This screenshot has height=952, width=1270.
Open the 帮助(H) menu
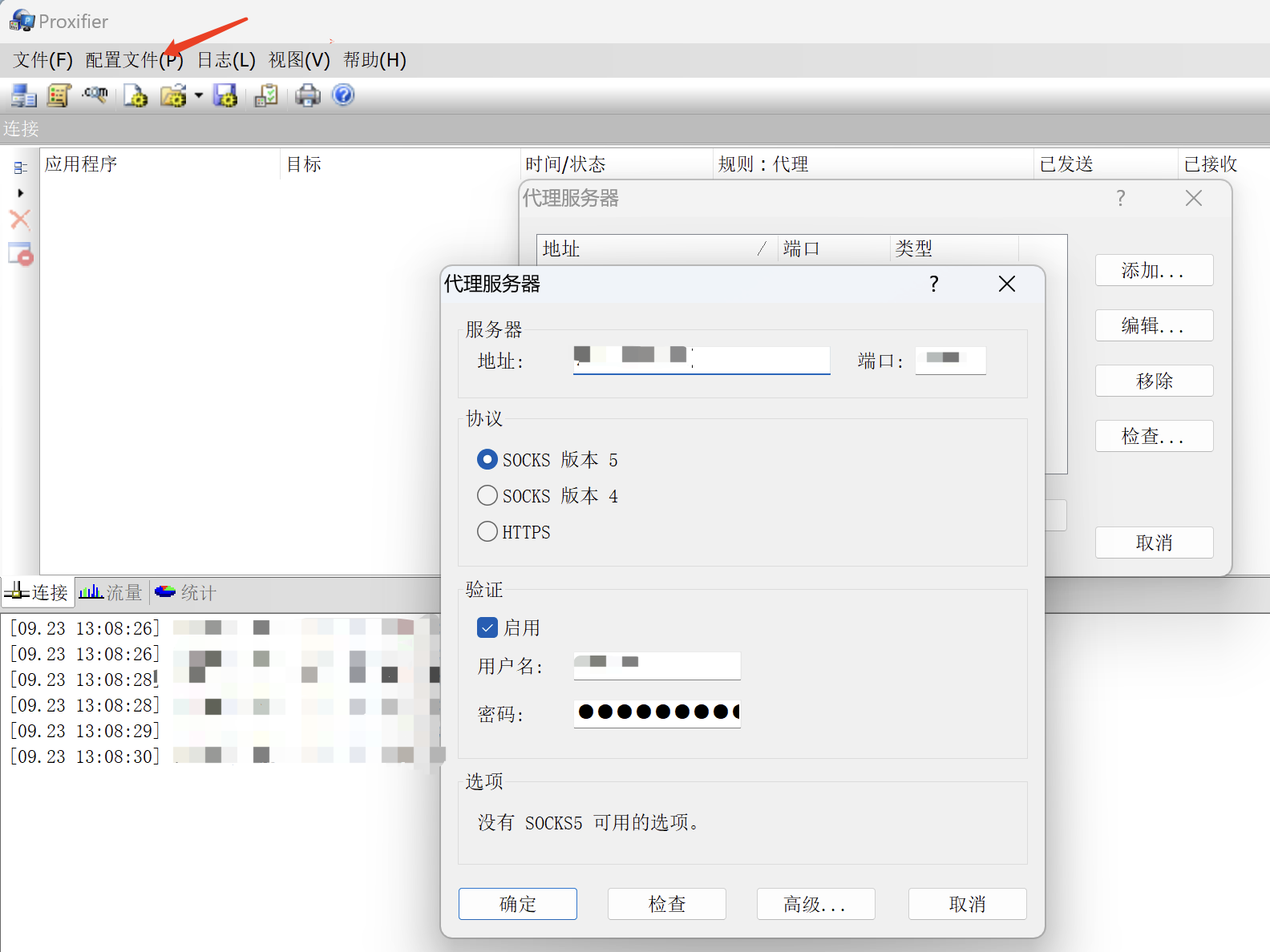pos(374,60)
